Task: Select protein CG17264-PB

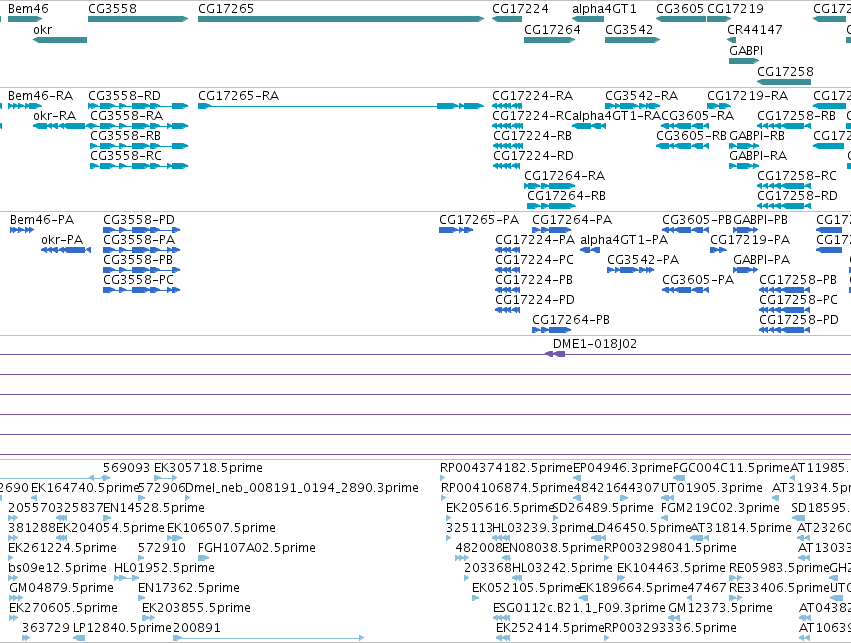Action: 551,330
